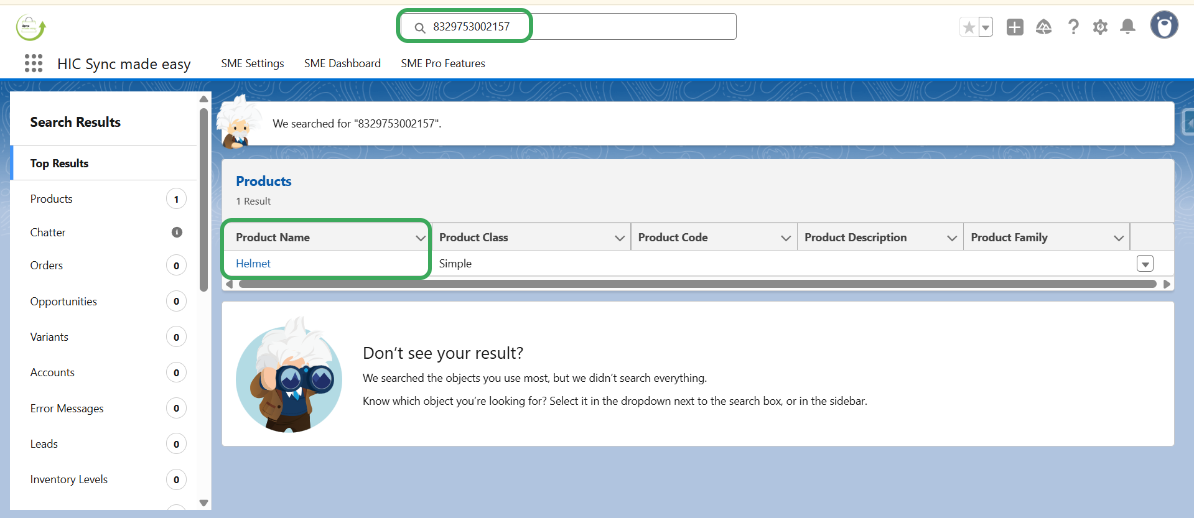Click the "1 Result" count text
Viewport: 1194px width, 518px height.
pyautogui.click(x=254, y=202)
